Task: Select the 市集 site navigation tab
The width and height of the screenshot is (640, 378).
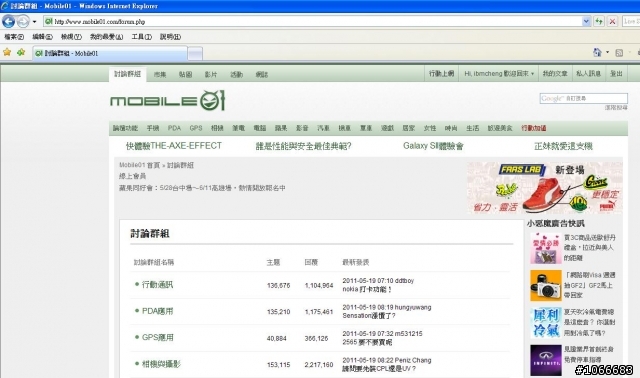Action: pos(160,74)
